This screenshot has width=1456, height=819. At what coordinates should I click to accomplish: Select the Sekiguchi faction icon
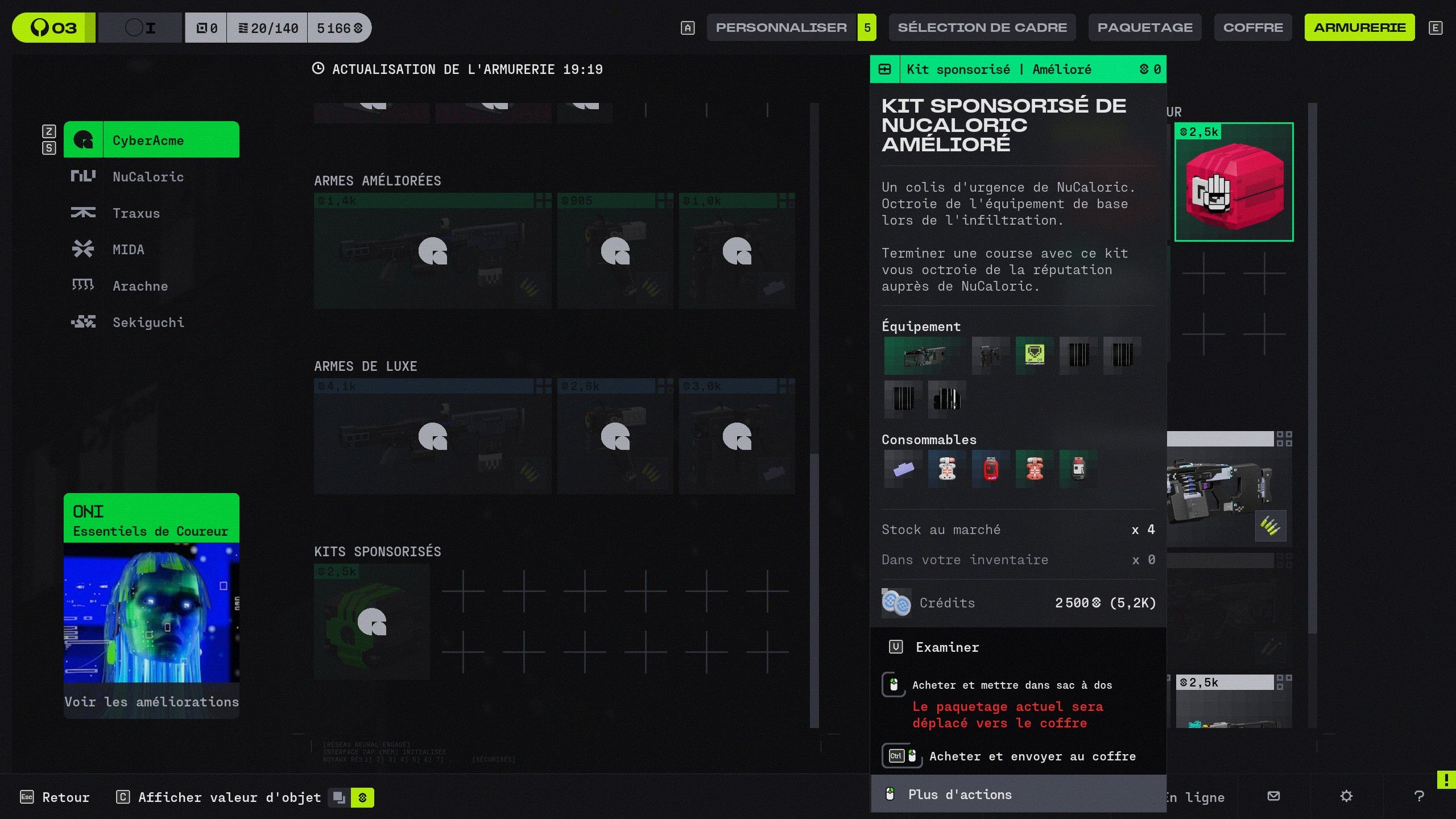click(x=83, y=322)
